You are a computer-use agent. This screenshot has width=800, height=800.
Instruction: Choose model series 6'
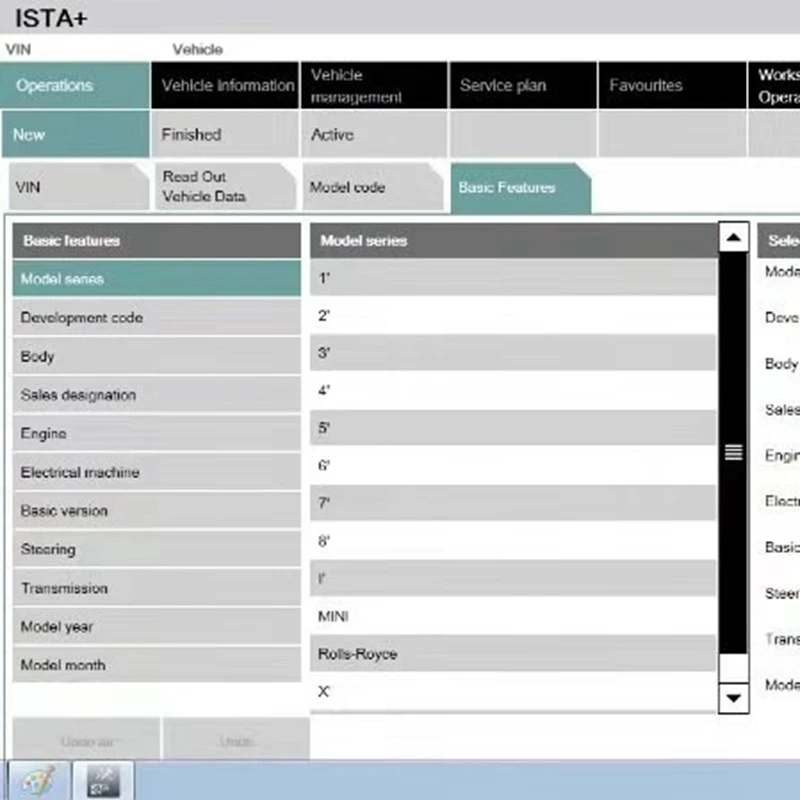pyautogui.click(x=513, y=465)
